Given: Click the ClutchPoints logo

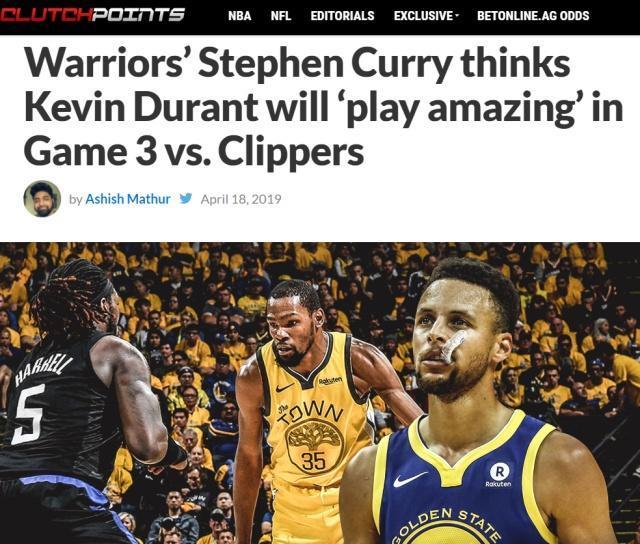Looking at the screenshot, I should [92, 15].
